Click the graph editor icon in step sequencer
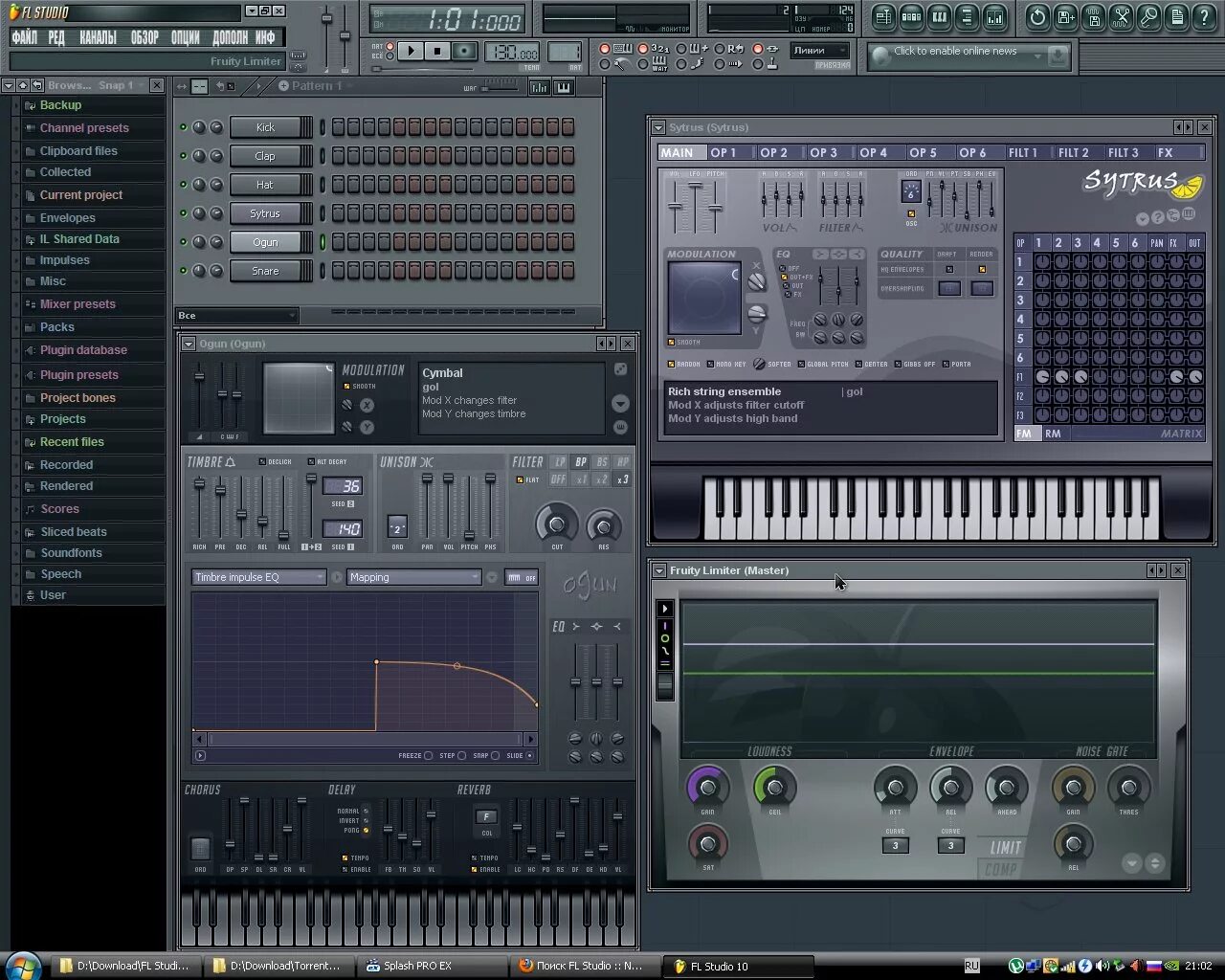The image size is (1225, 980). tap(539, 87)
